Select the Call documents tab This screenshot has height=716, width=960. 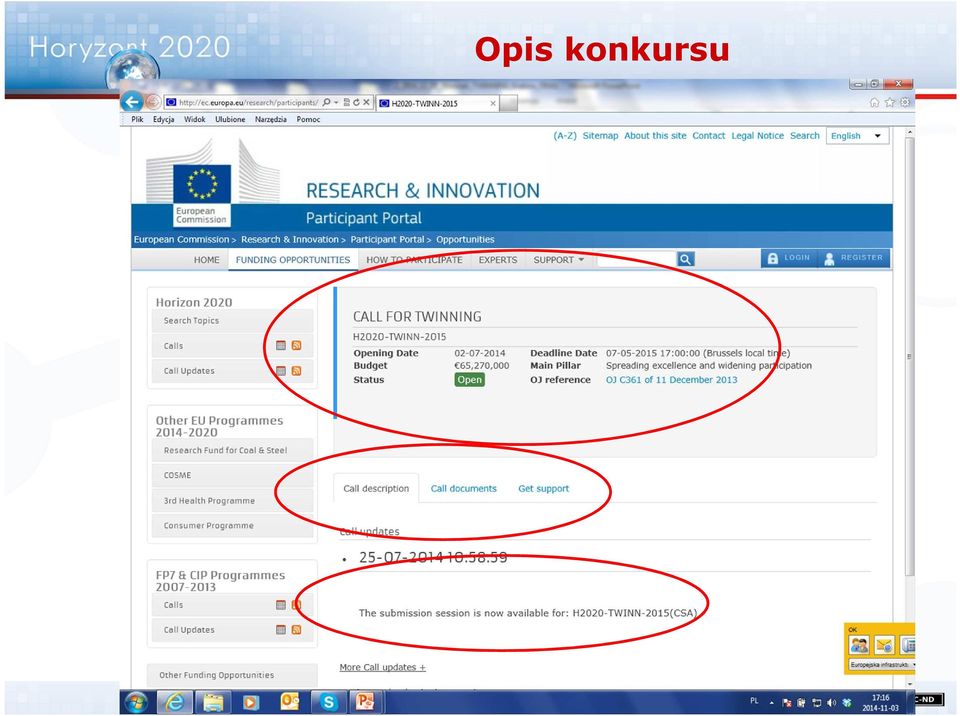click(x=463, y=489)
